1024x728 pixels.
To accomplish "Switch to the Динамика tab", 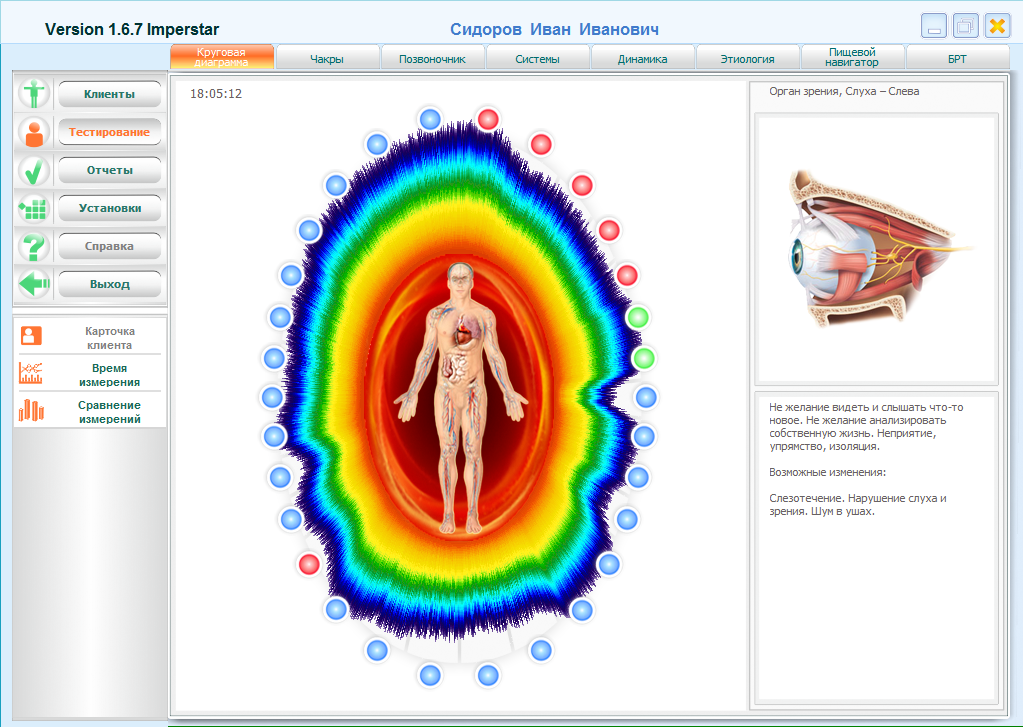I will pyautogui.click(x=643, y=59).
